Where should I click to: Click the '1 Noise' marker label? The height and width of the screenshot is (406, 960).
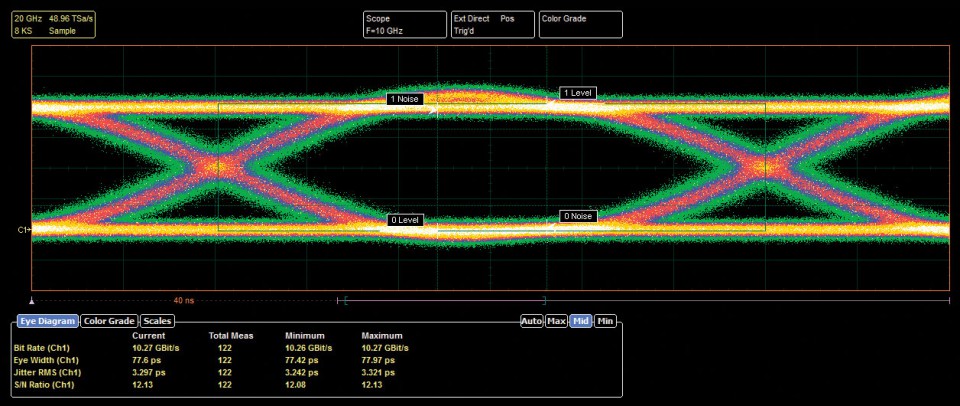coord(407,99)
